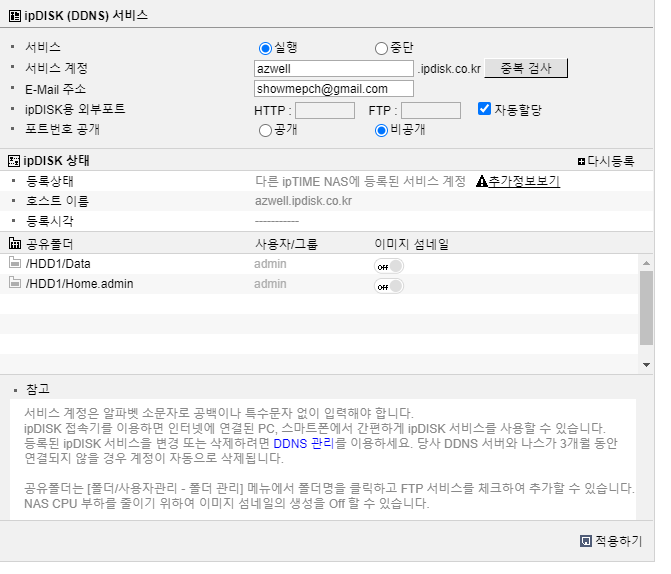This screenshot has height=574, width=671.
Task: Click the shared folder list scroll up arrow
Action: point(646,263)
